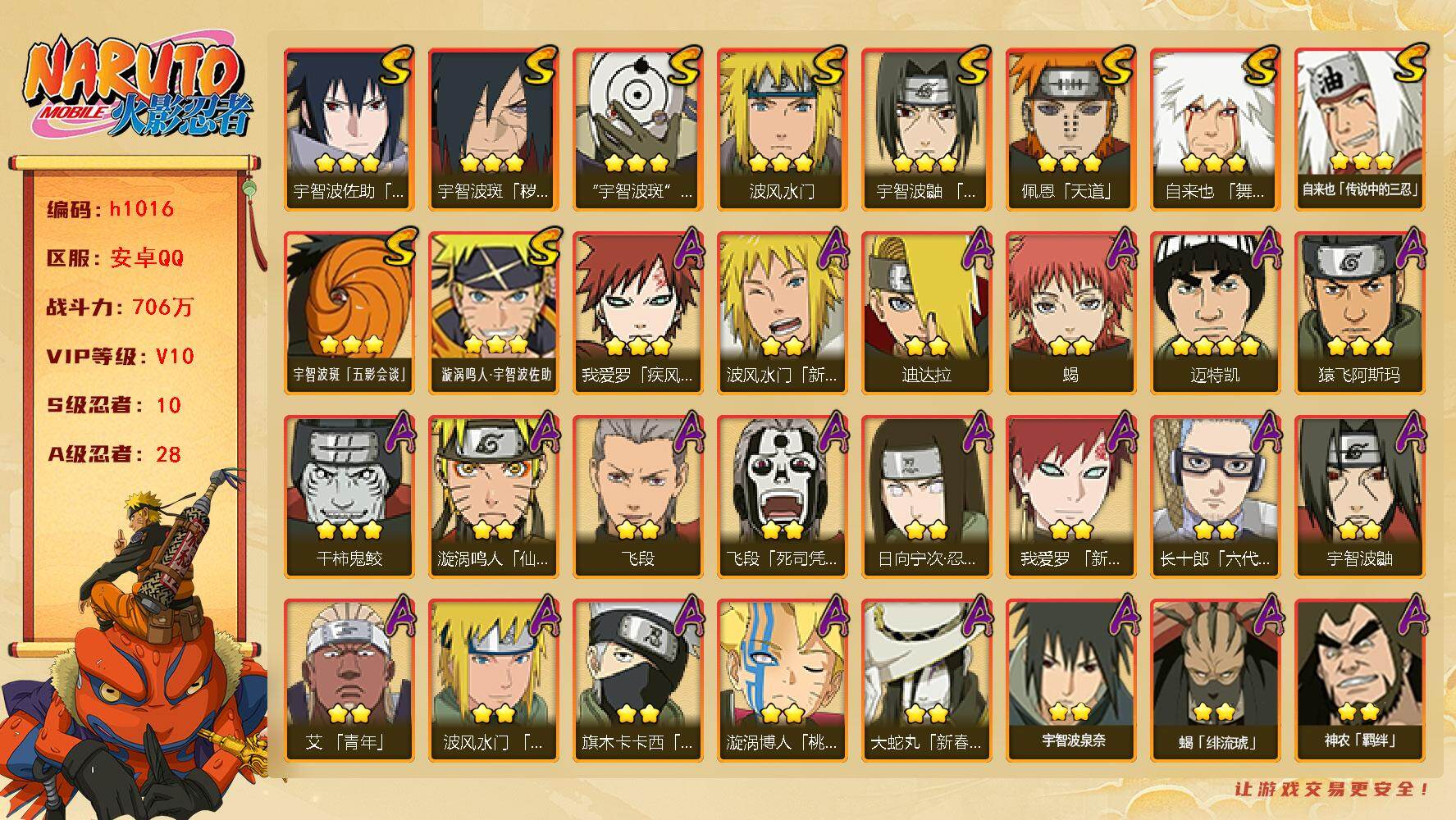Select the 宇智波斑「五影会谈」 card
Image resolution: width=1456 pixels, height=820 pixels.
[x=349, y=313]
